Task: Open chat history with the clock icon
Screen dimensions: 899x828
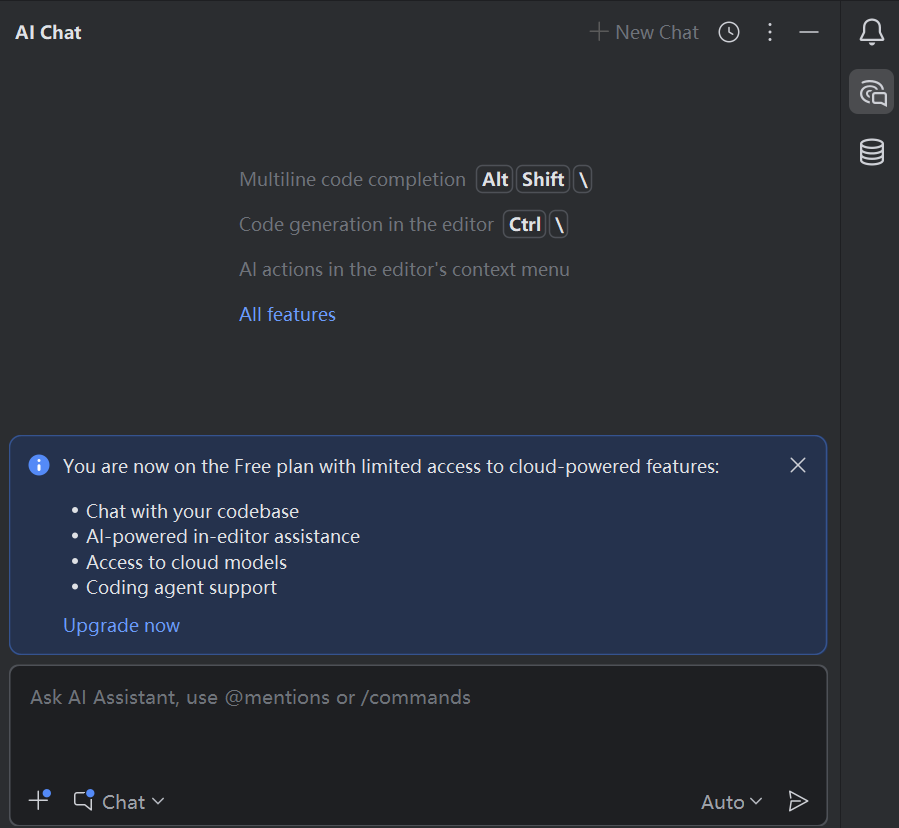Action: (x=729, y=31)
